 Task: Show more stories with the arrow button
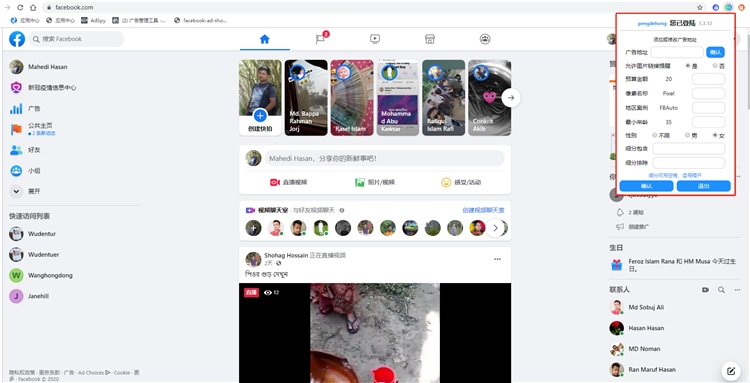(511, 98)
